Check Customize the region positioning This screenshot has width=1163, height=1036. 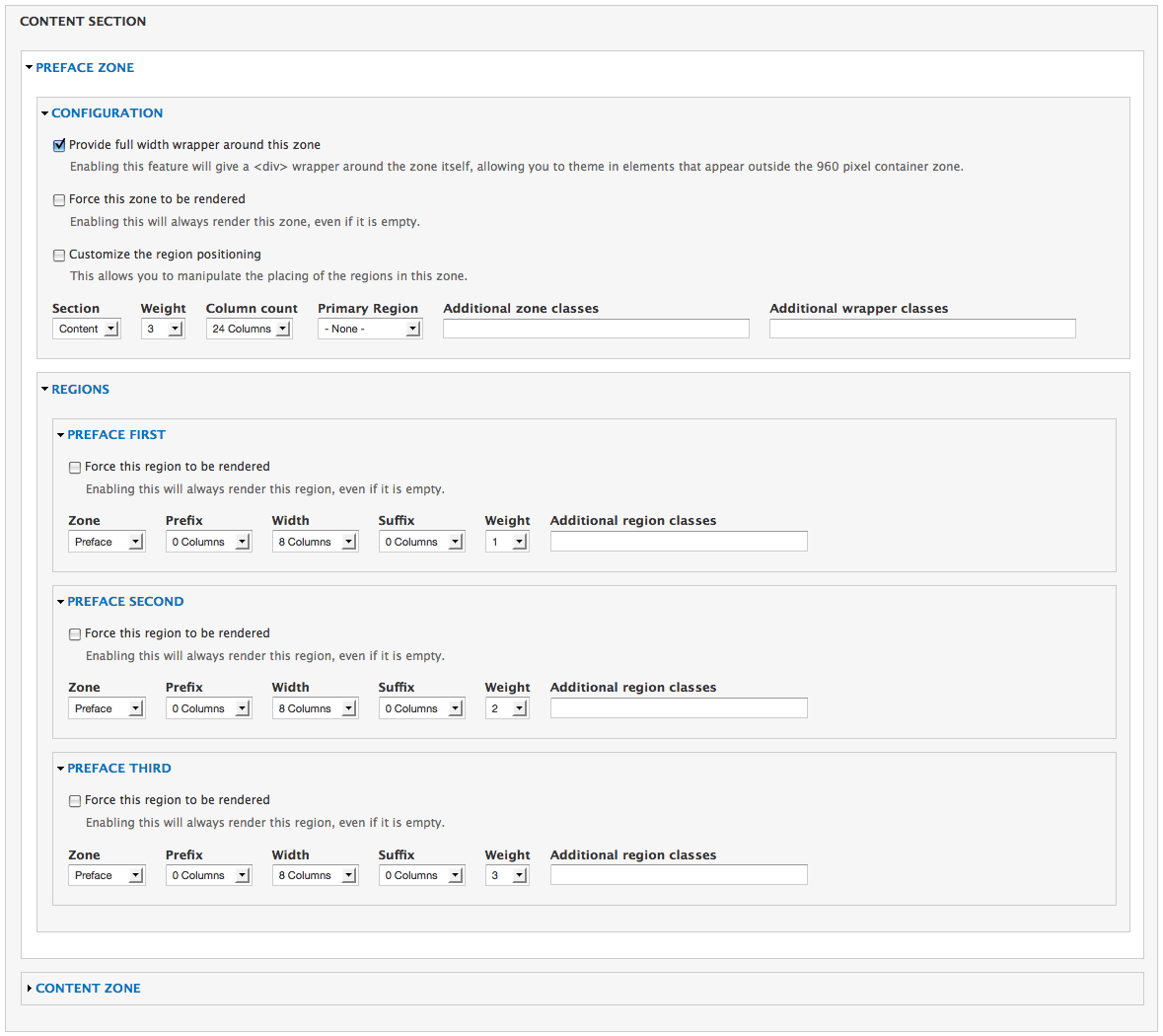[59, 255]
